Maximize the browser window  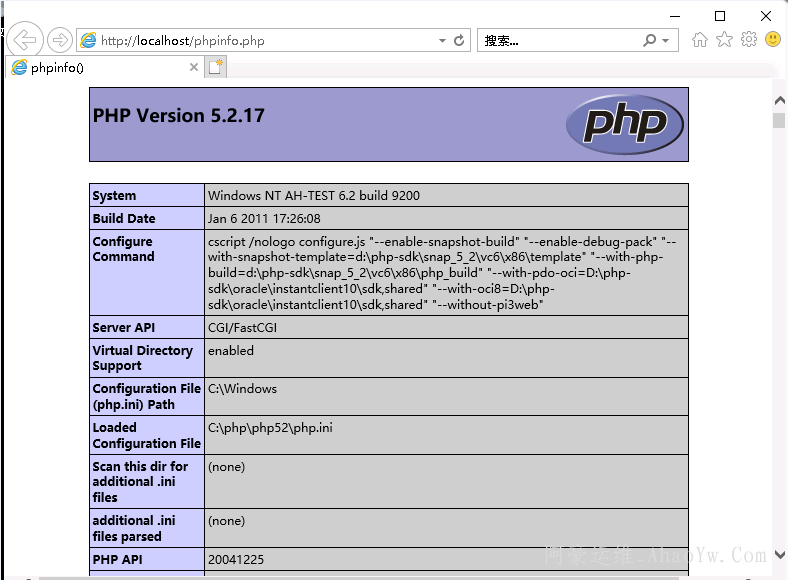click(x=720, y=15)
